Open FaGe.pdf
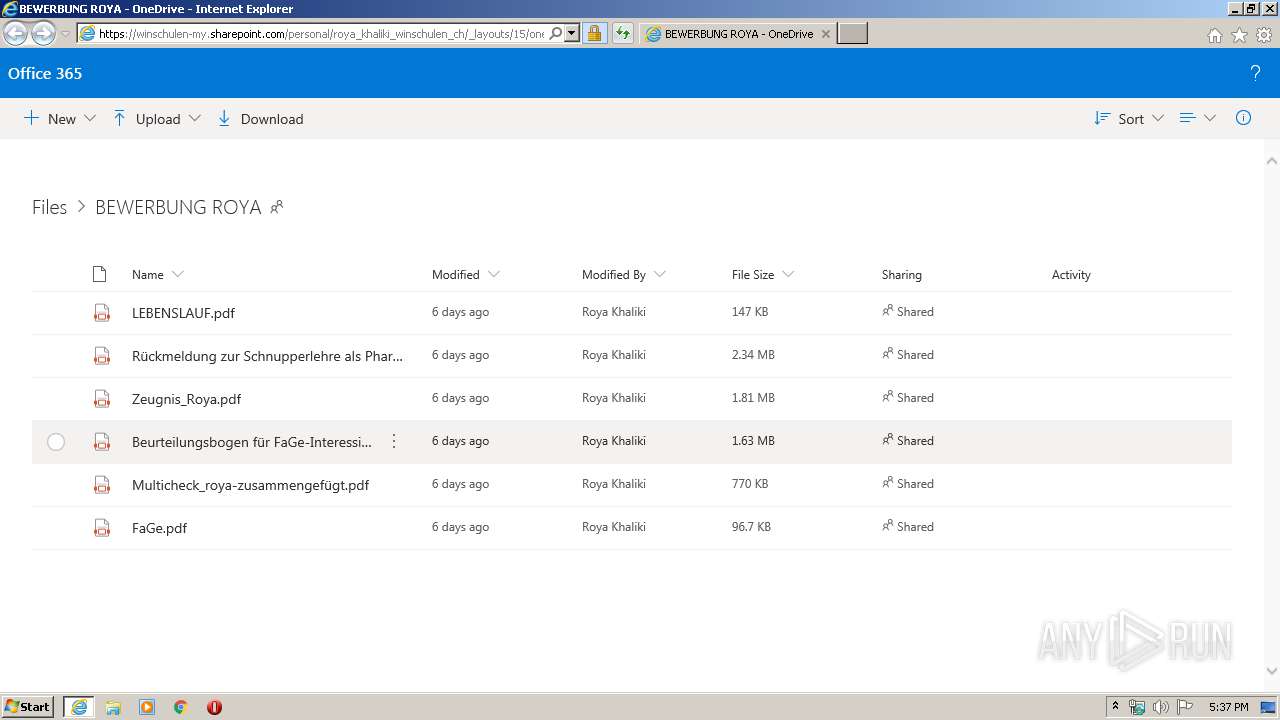This screenshot has height=720, width=1280. coord(159,528)
